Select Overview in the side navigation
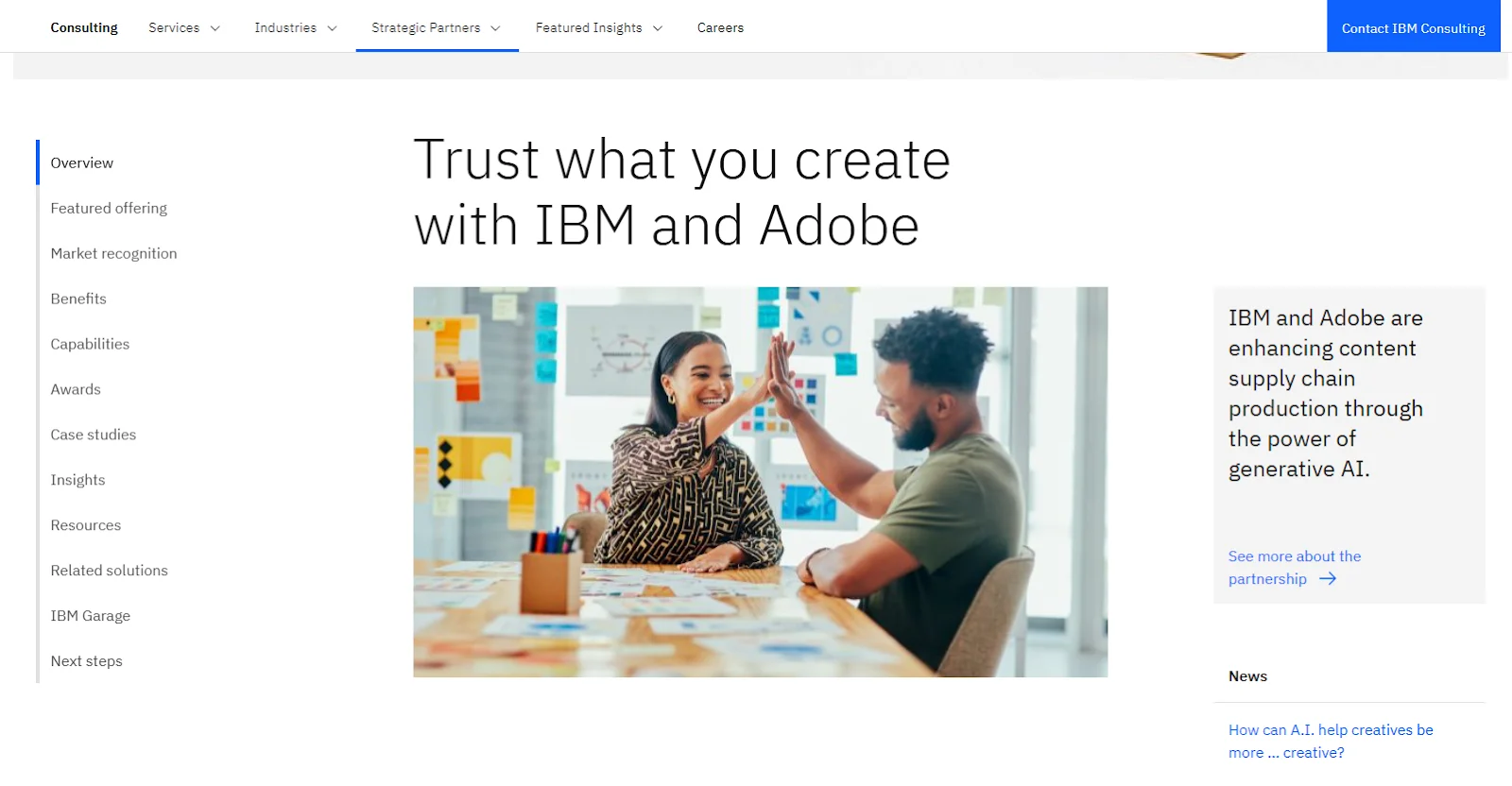1512x786 pixels. point(81,162)
